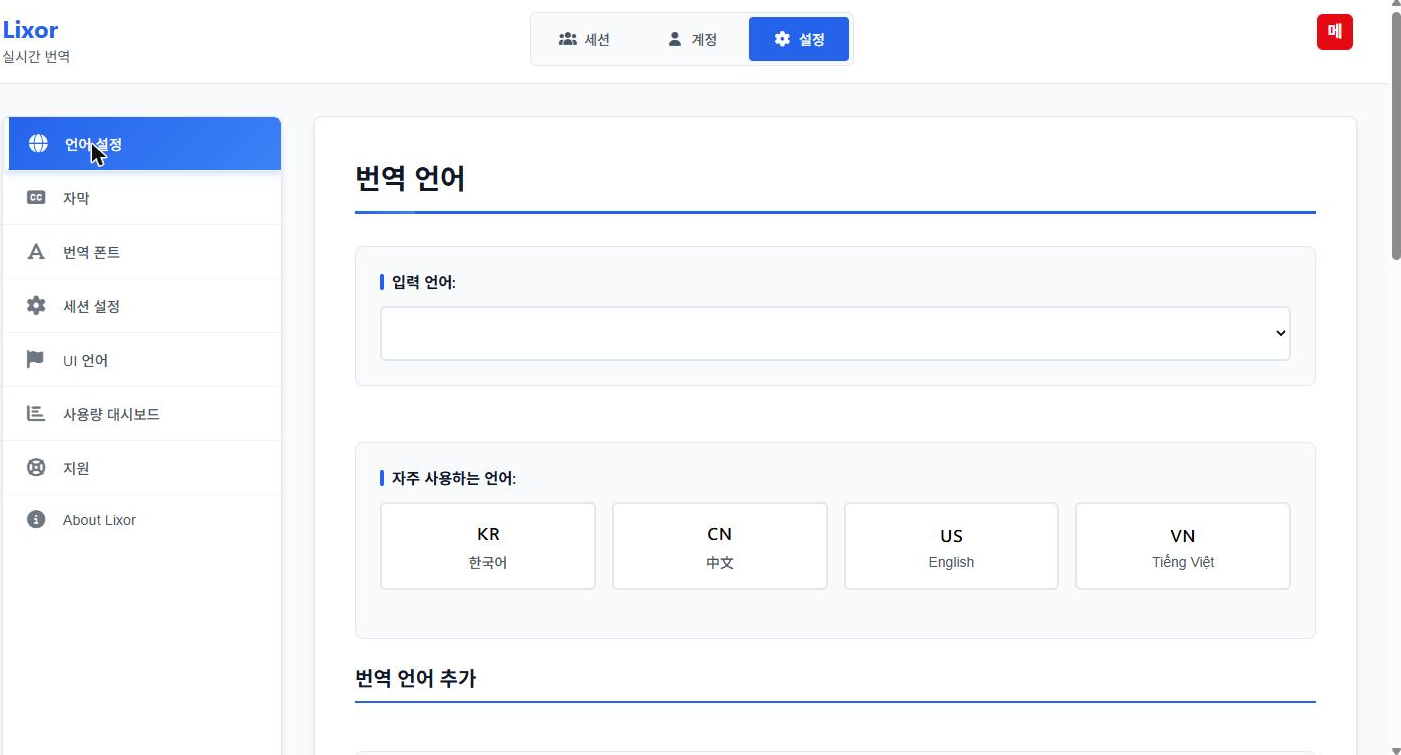Viewport: 1401px width, 755px height.
Task: Switch to the 세션 tab
Action: 584,39
